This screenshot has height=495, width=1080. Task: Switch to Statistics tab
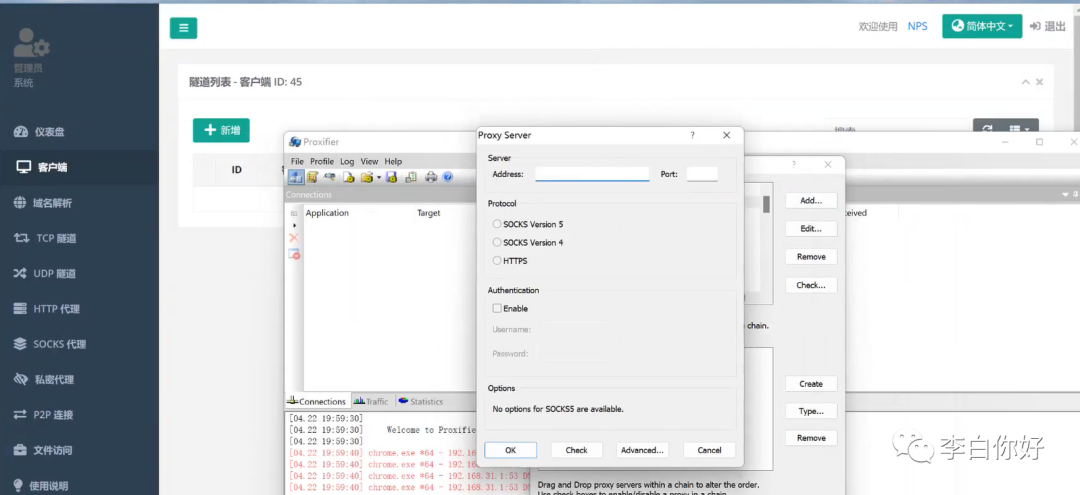tap(421, 401)
